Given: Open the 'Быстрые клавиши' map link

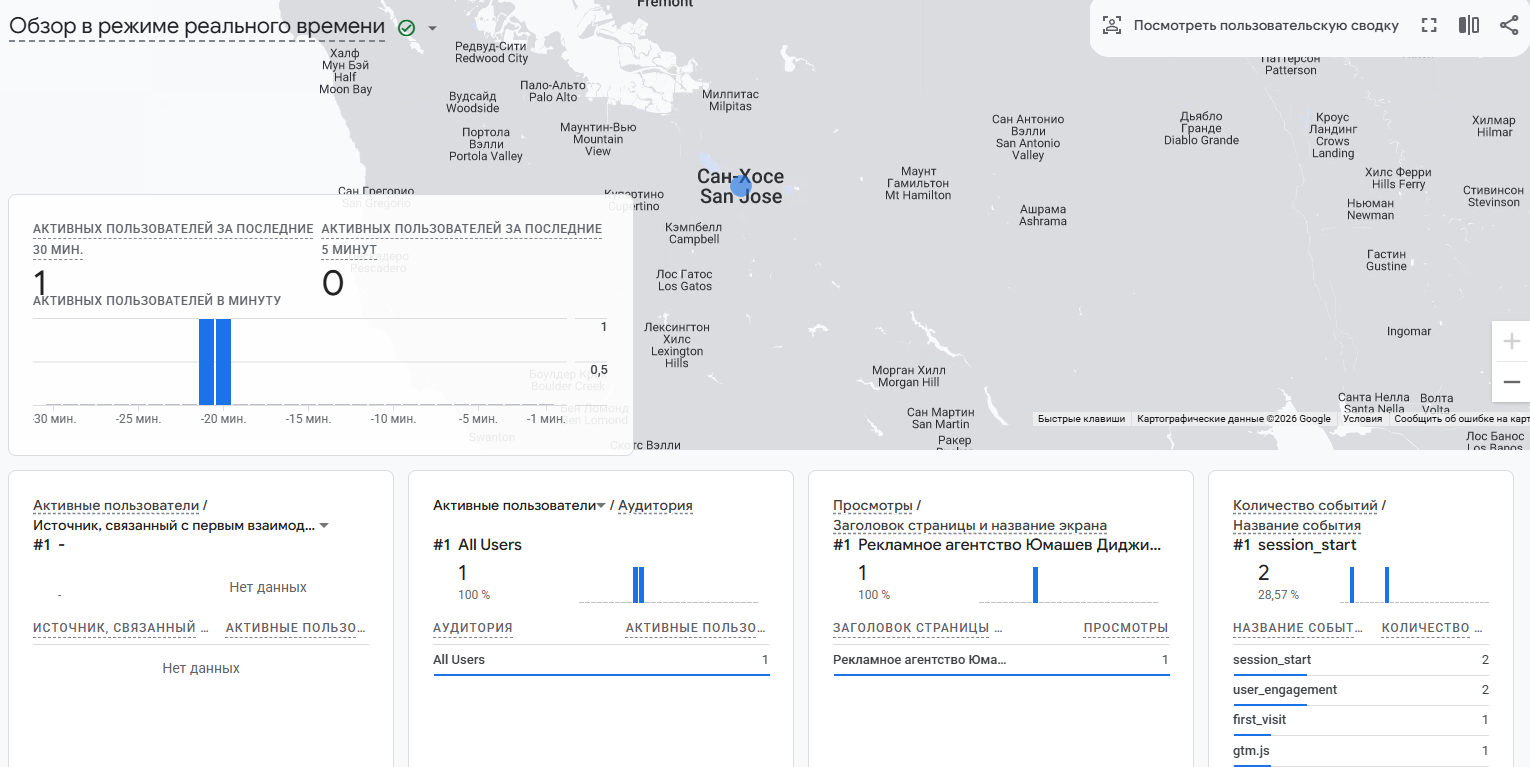Looking at the screenshot, I should click(x=1081, y=419).
